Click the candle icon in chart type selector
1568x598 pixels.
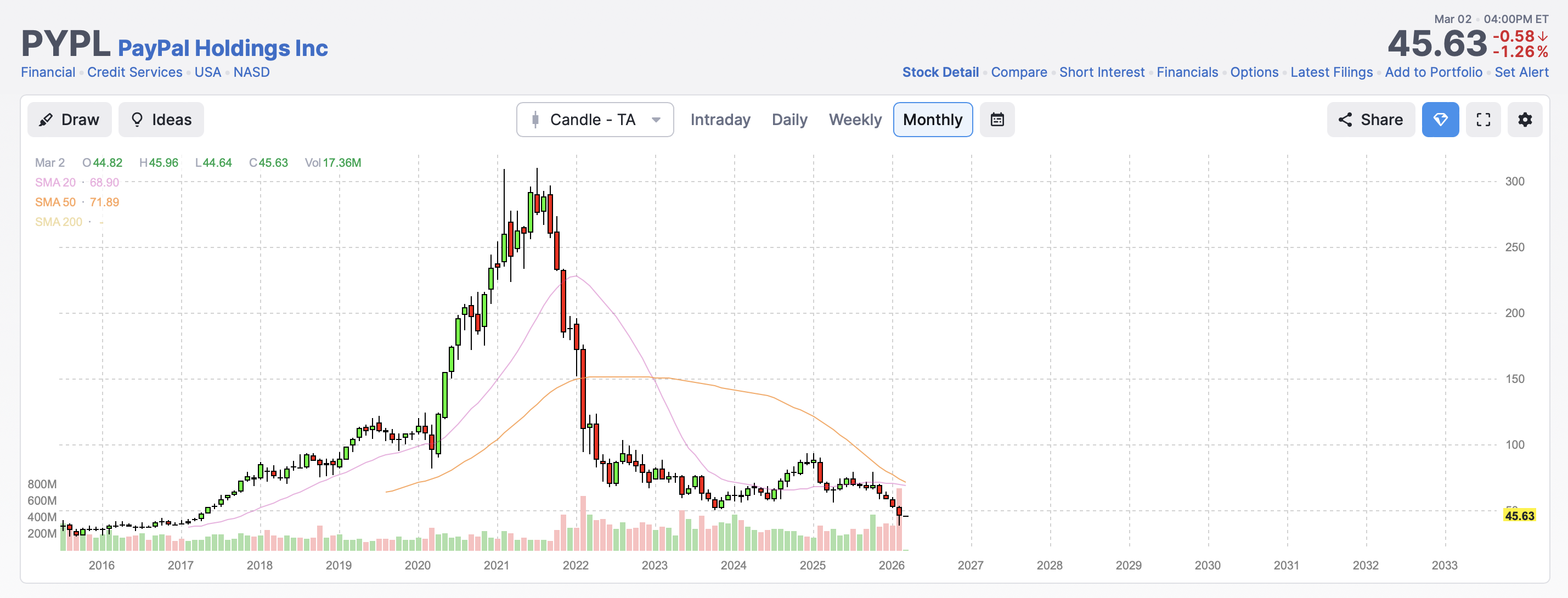(535, 120)
